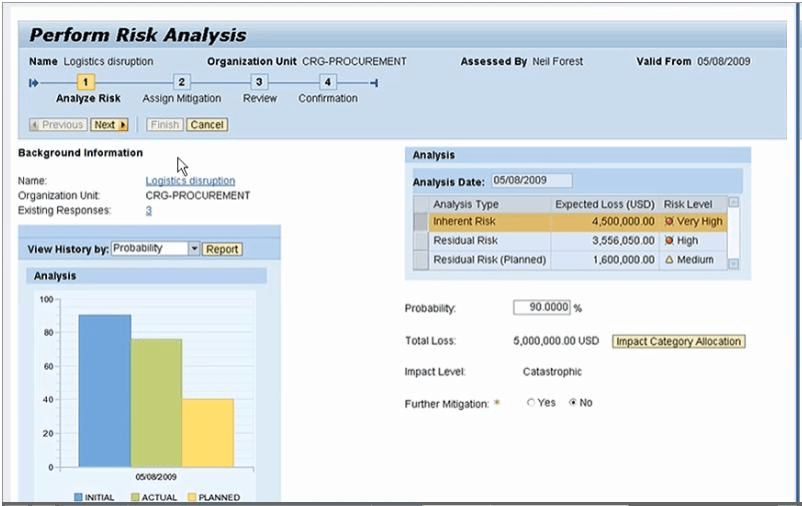Click the blue INITIAL bar in chart
Viewport: 802px width, 506px height.
105,390
